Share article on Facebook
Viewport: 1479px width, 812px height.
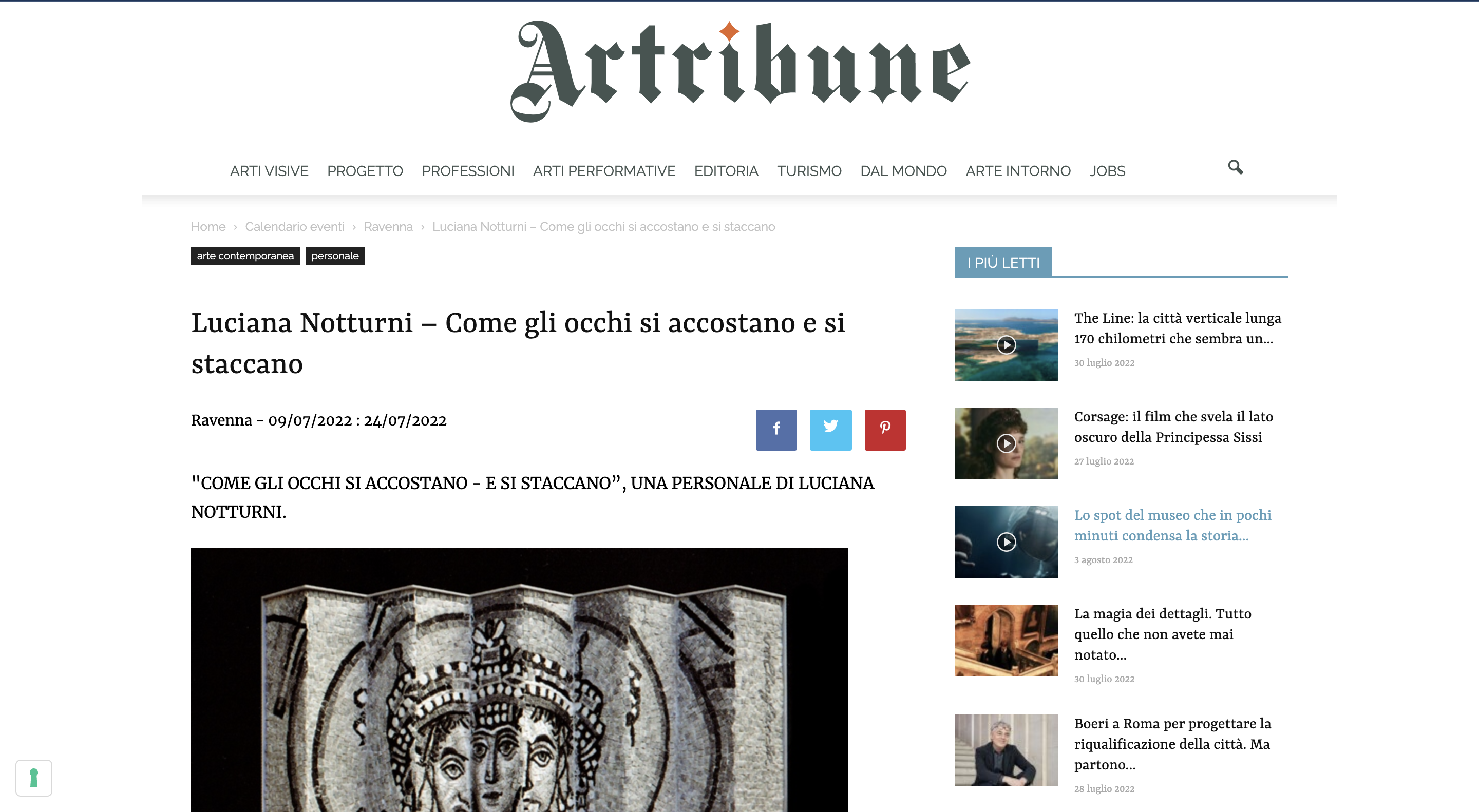tap(775, 430)
